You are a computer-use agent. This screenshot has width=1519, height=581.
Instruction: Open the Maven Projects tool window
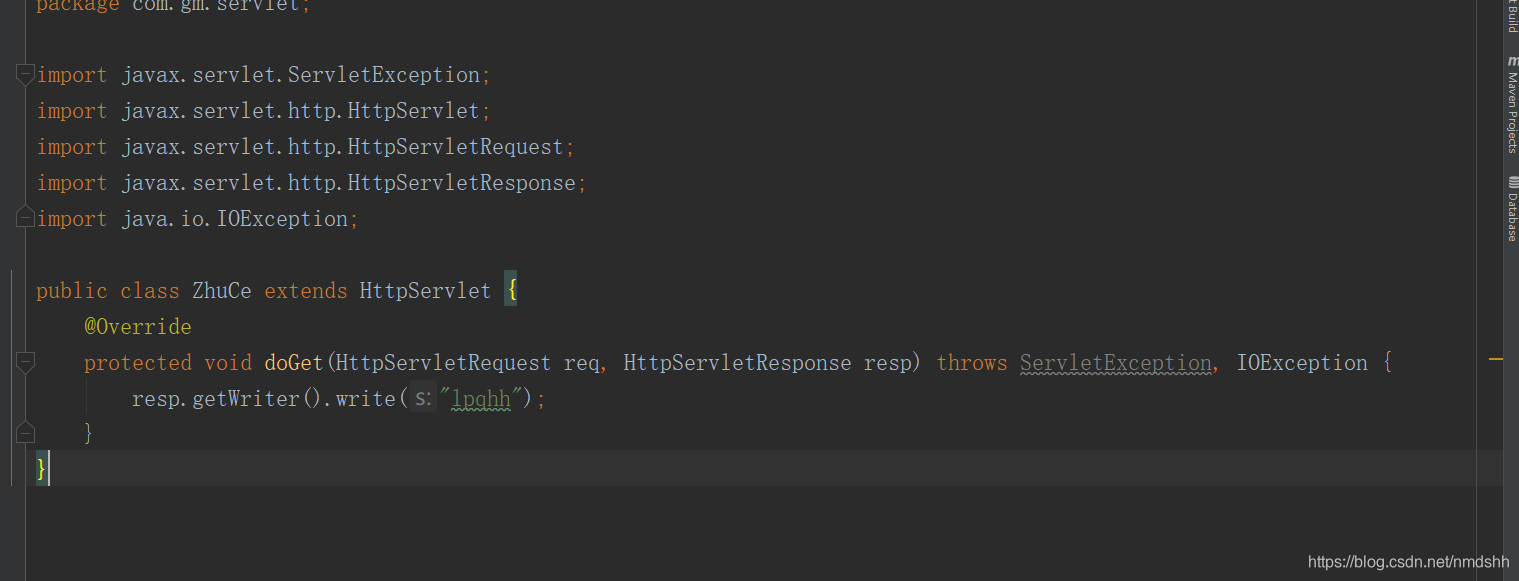coord(1512,104)
